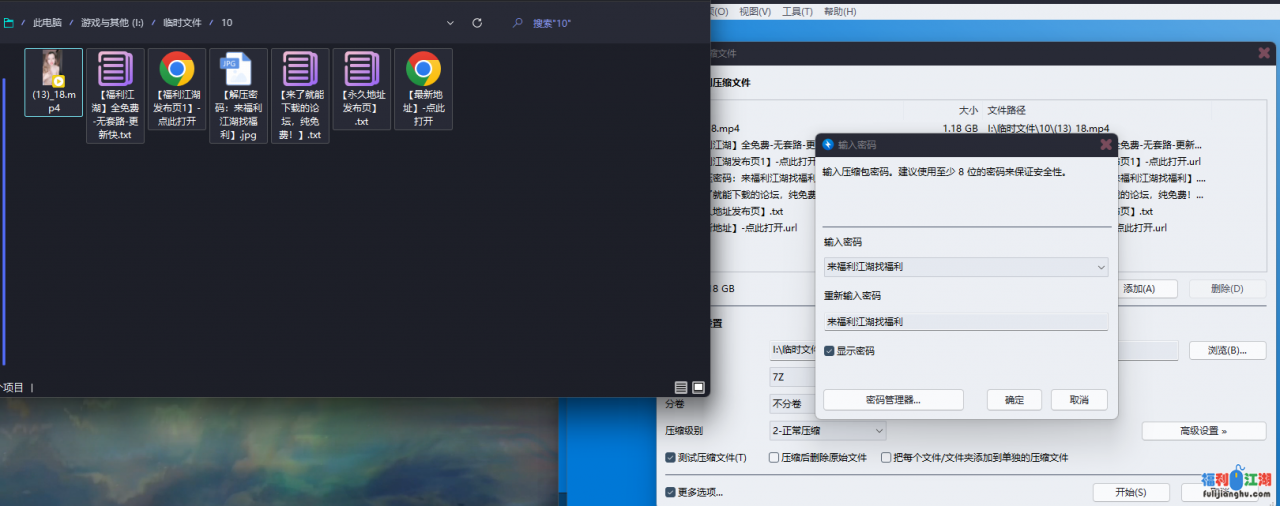Select the 全免费-无套路 txt file icon
The image size is (1280, 506).
115,70
